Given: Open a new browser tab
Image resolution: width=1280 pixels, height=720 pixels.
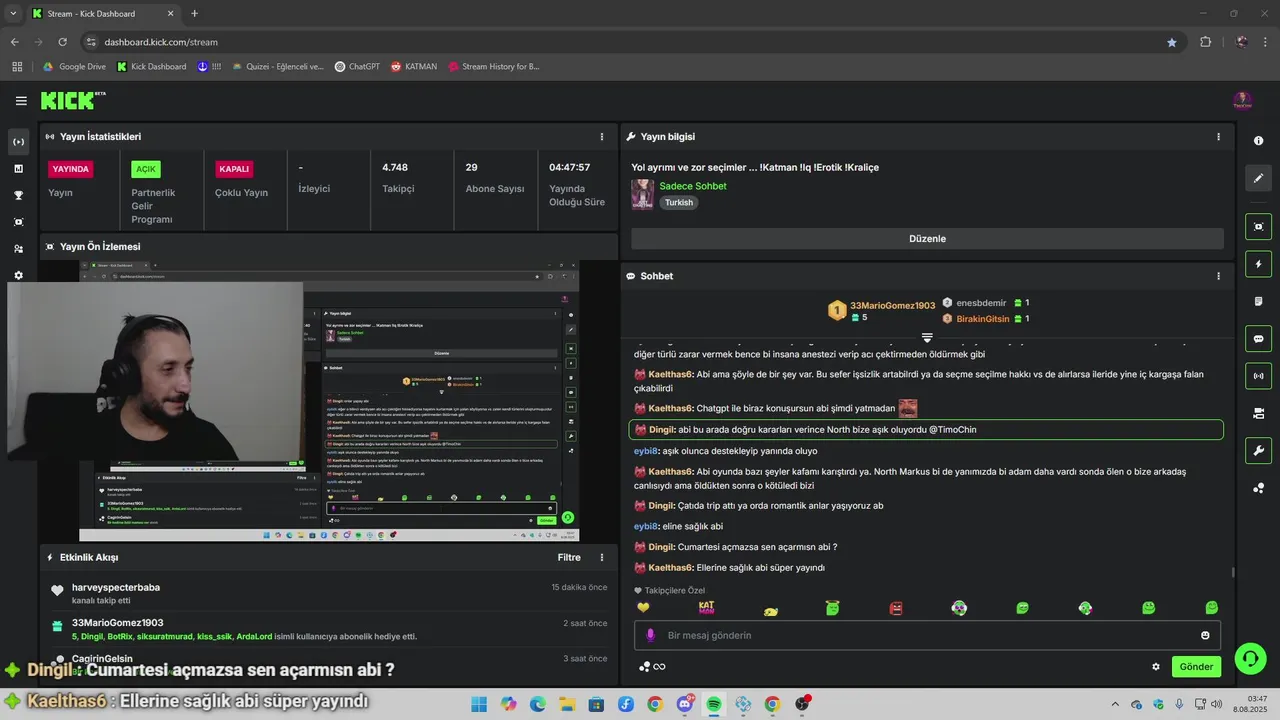Looking at the screenshot, I should 194,14.
